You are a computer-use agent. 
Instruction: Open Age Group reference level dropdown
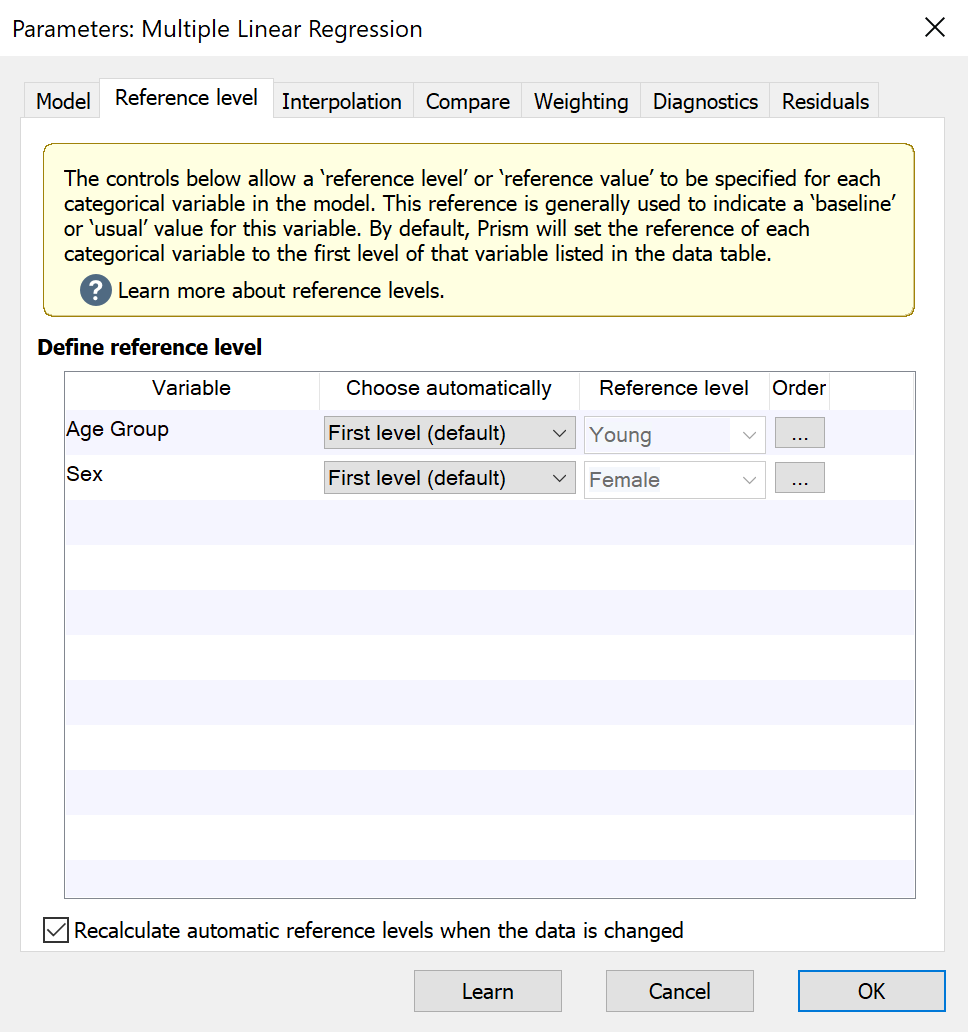674,435
